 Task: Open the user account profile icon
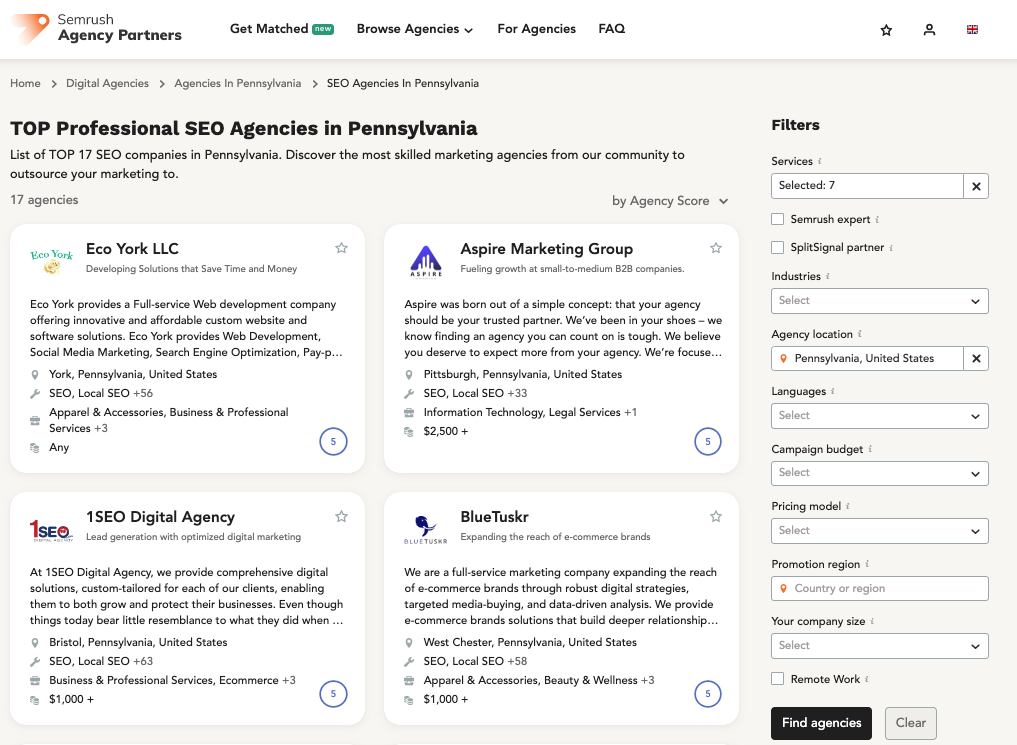[929, 30]
